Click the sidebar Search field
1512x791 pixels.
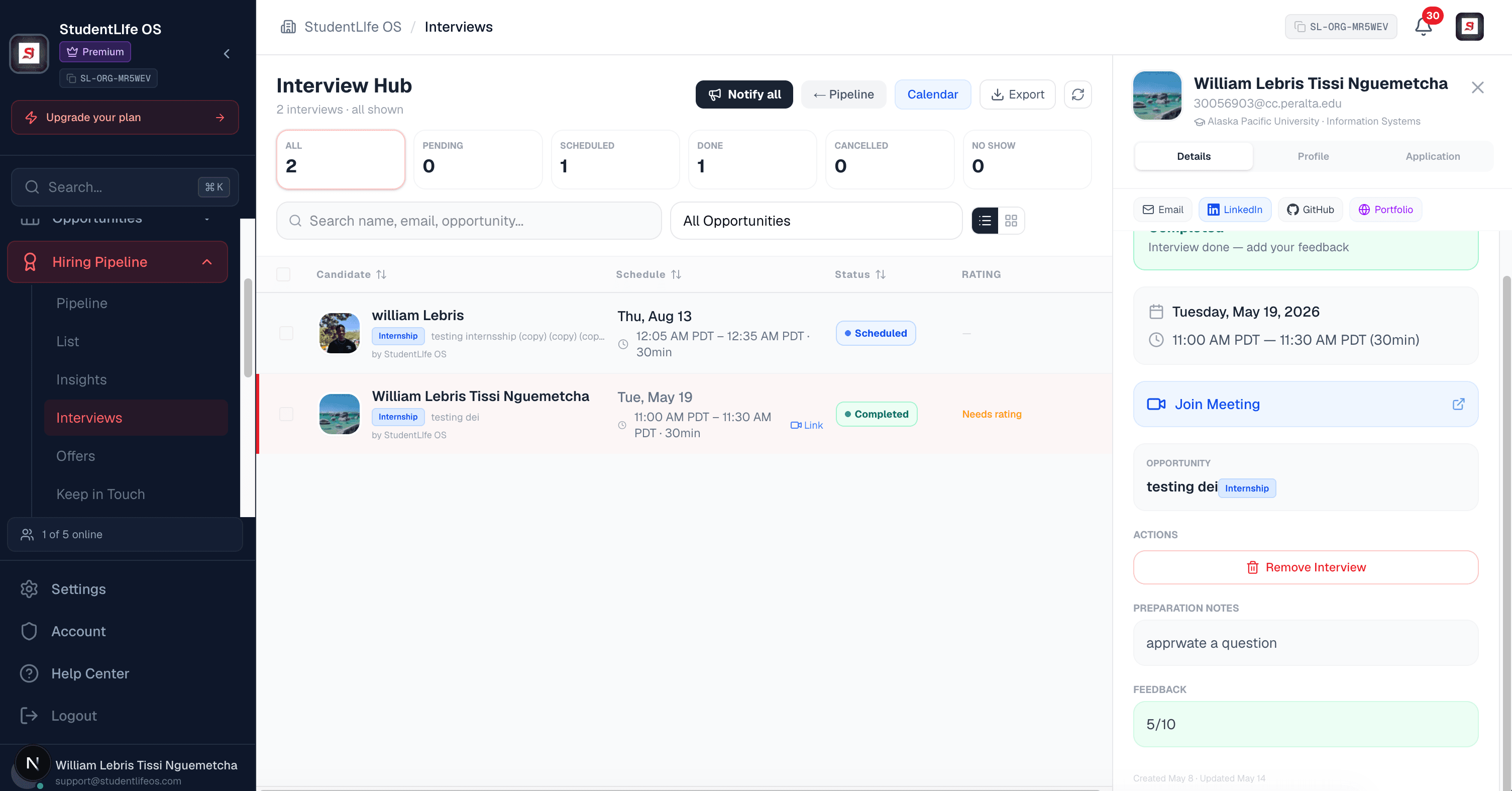pyautogui.click(x=125, y=187)
